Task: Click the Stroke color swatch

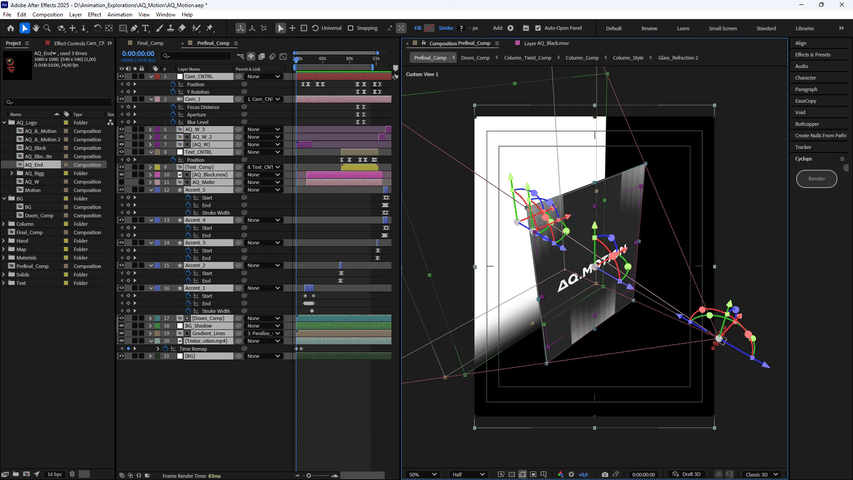Action: click(461, 28)
